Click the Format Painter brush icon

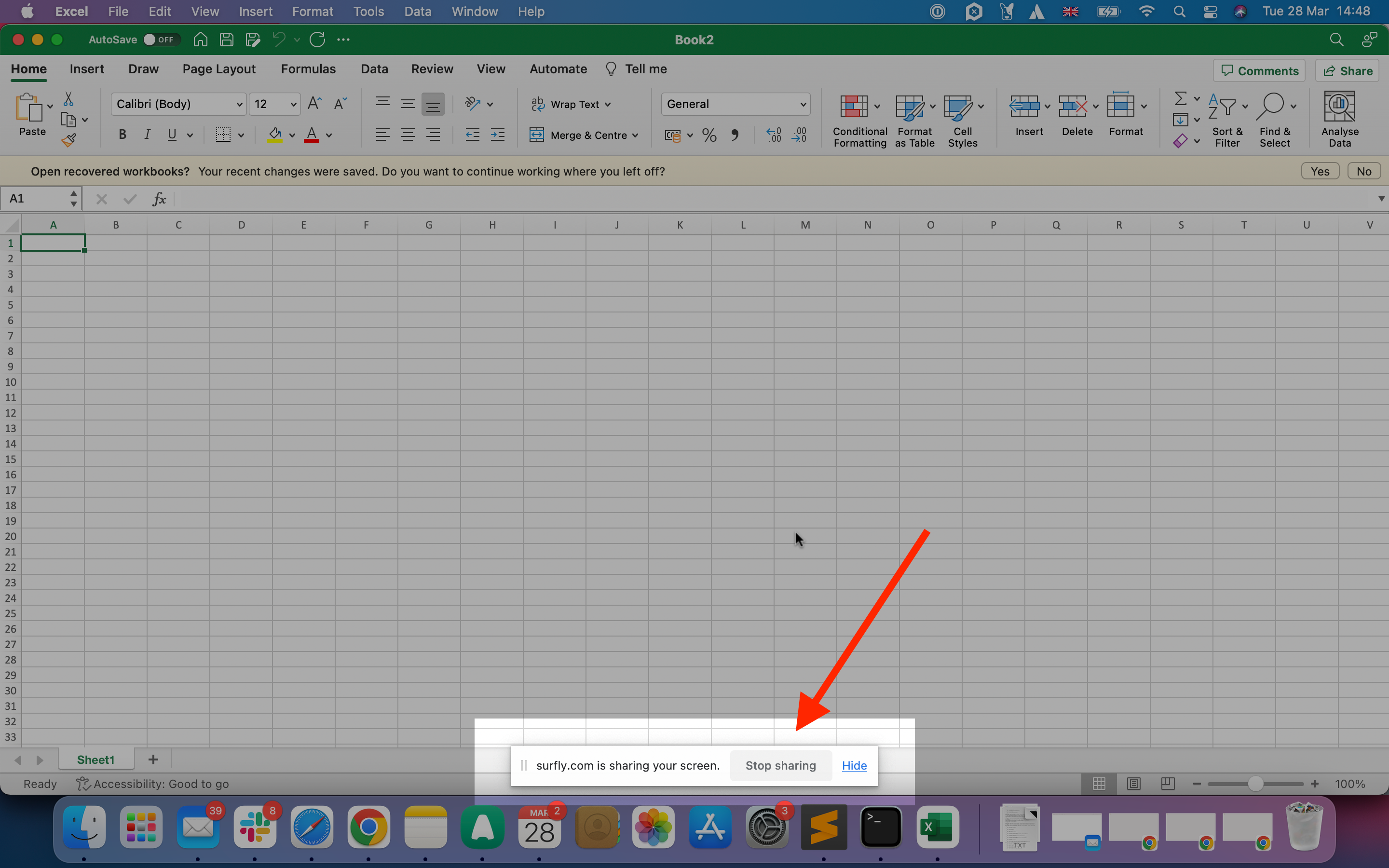click(x=69, y=139)
